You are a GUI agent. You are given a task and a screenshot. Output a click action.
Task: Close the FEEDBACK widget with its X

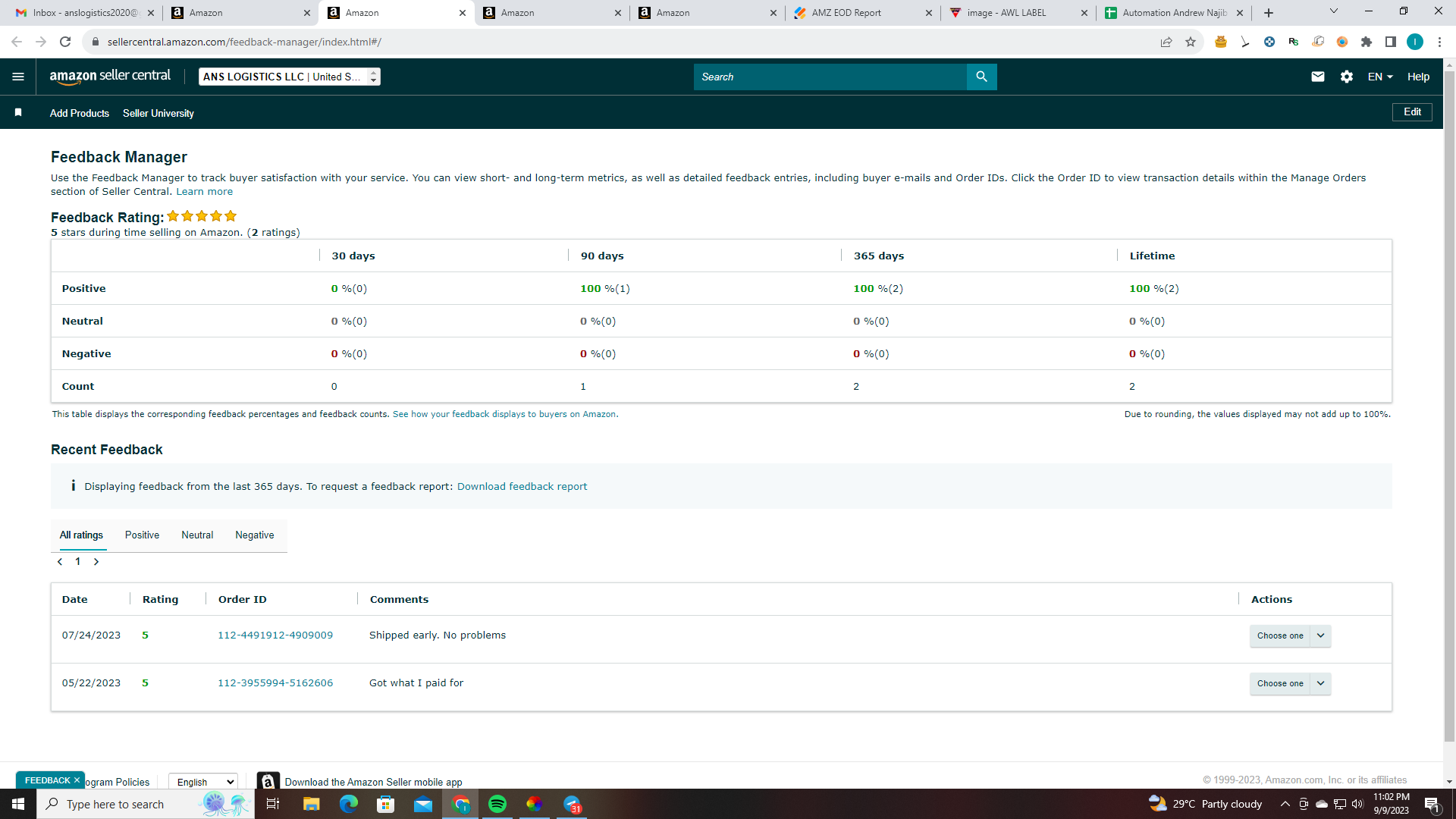coord(77,780)
